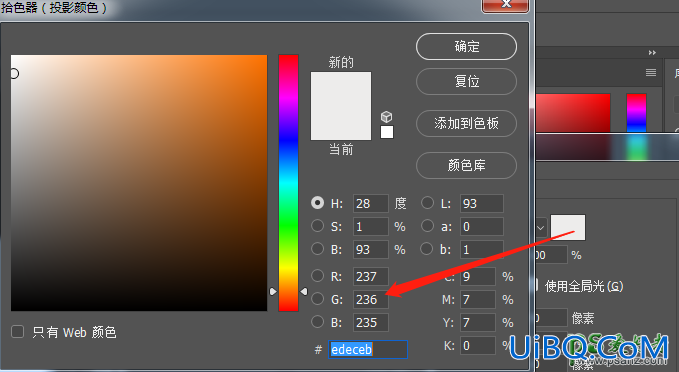Screen dimensions: 679x372
Task: Click inside the large color field square
Action: (139, 183)
